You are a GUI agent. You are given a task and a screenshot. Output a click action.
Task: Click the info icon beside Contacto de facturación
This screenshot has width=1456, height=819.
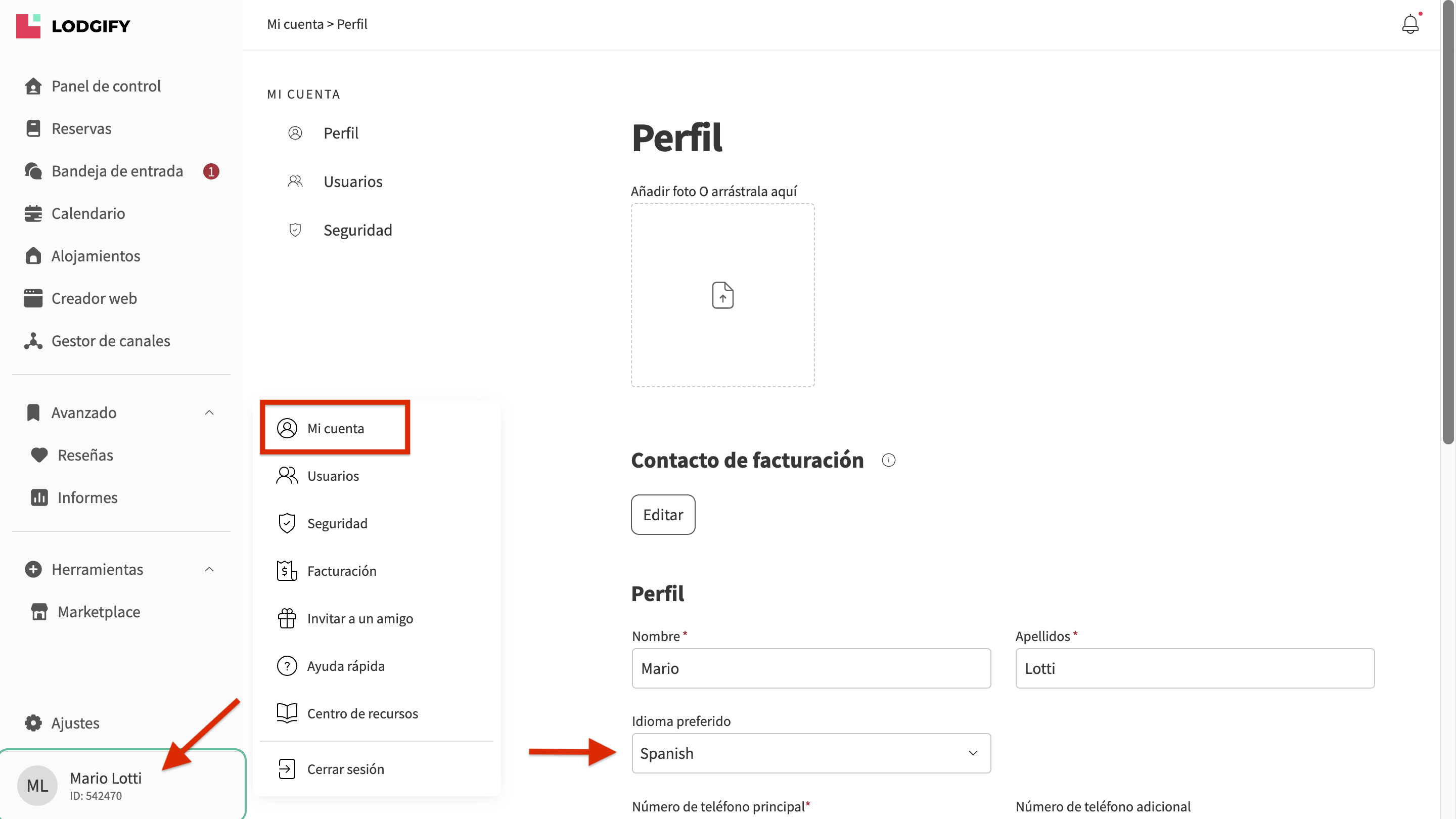[889, 460]
